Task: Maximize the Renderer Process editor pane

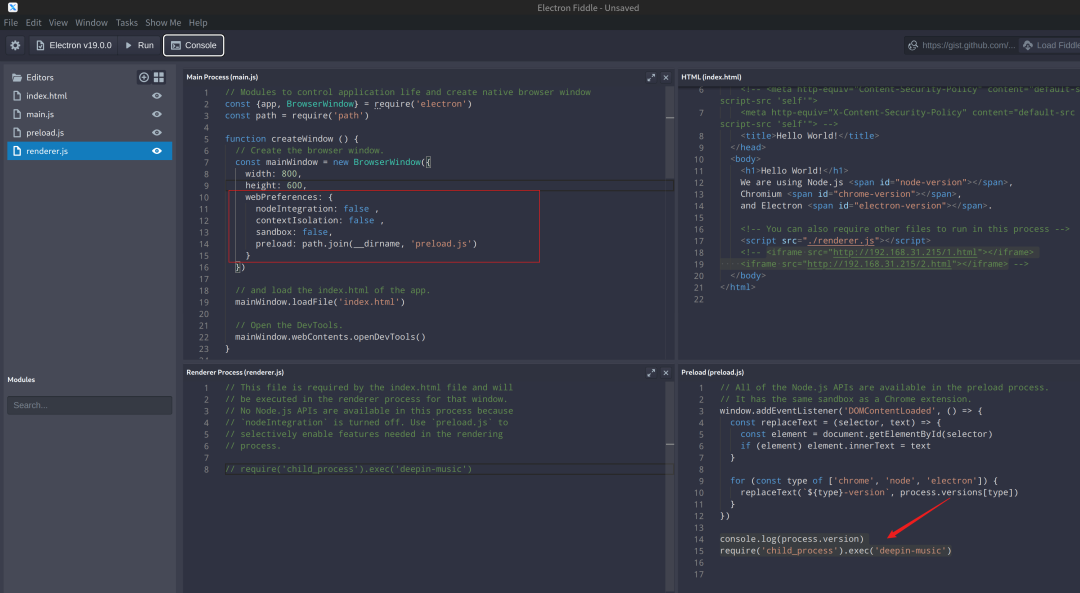Action: click(x=651, y=372)
